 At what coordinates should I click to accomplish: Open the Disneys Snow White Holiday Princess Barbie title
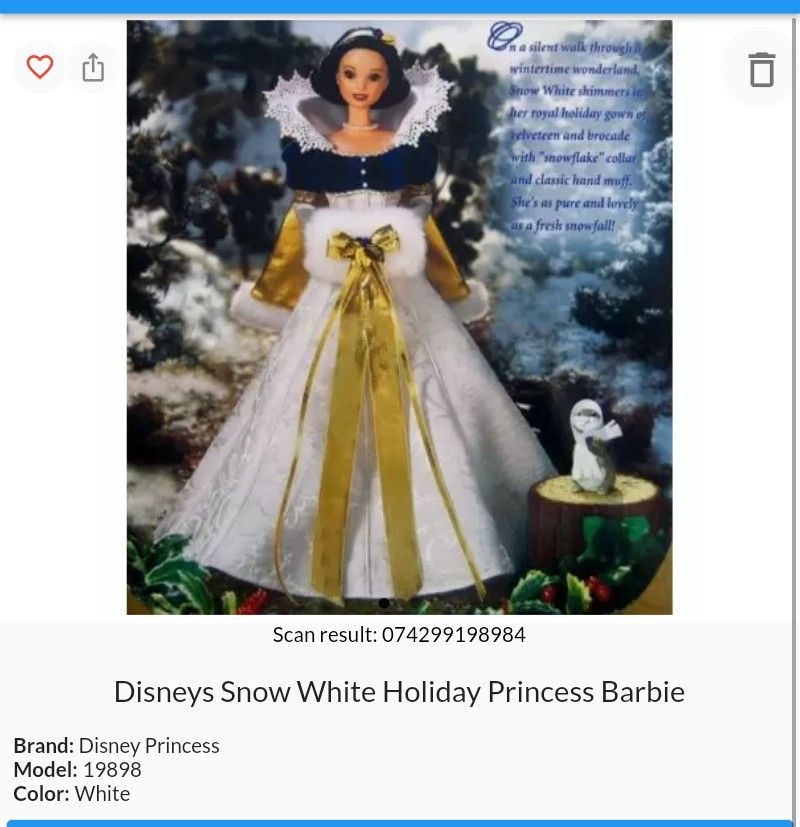coord(399,691)
